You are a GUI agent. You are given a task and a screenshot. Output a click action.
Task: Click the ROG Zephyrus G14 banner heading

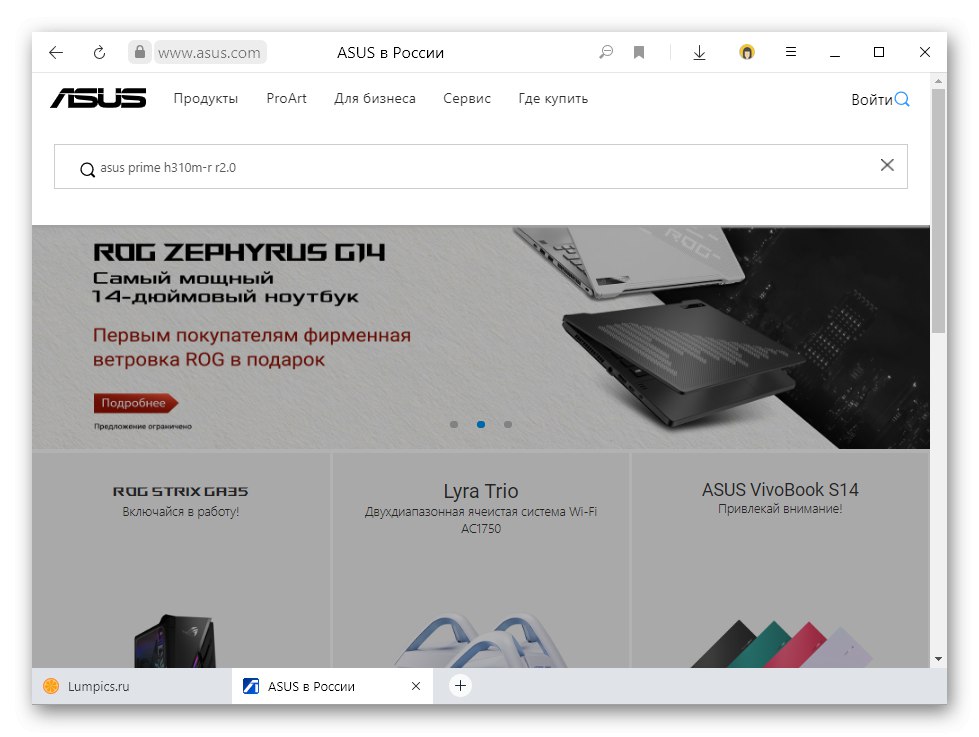[x=239, y=252]
